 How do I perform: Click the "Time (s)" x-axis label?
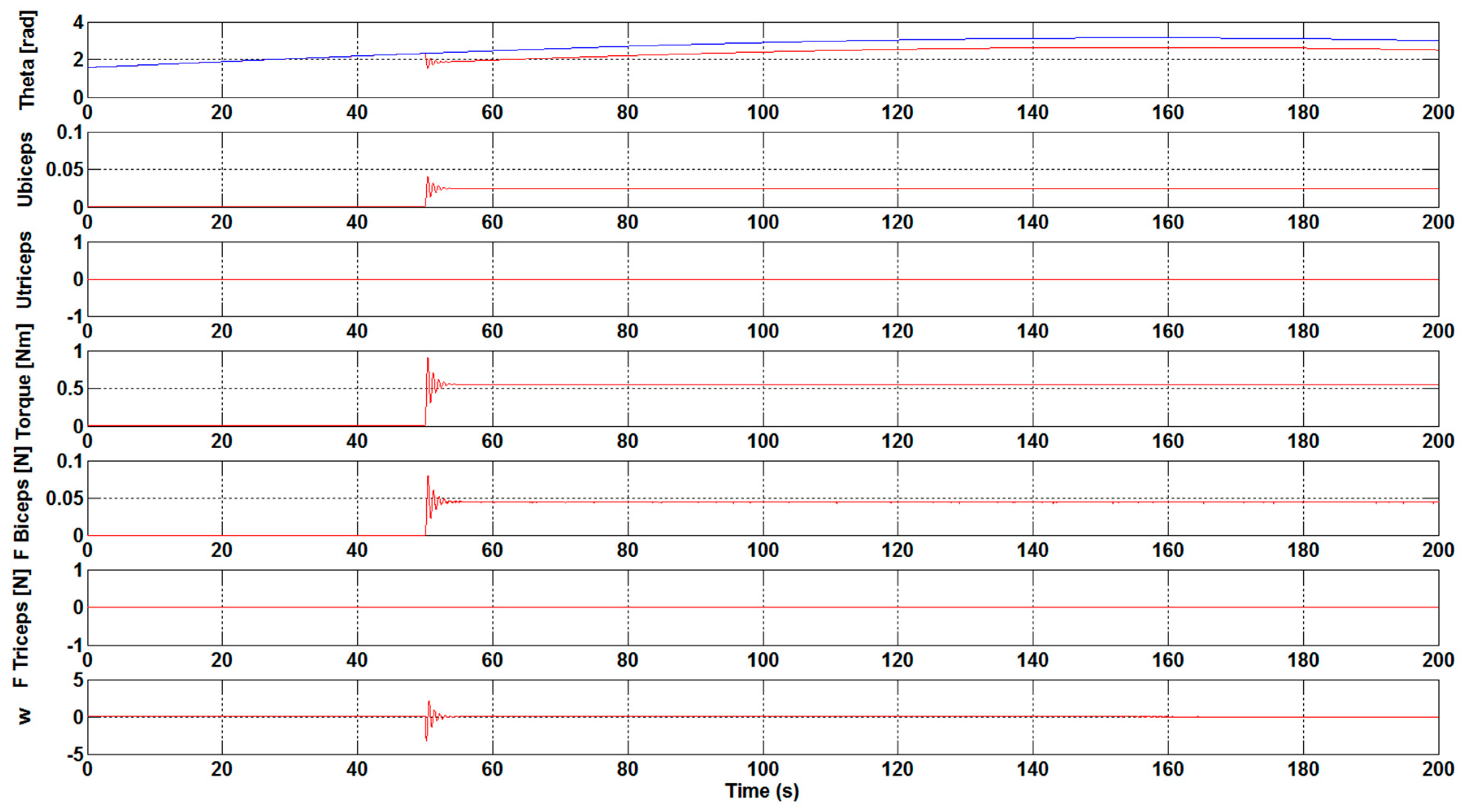click(762, 791)
